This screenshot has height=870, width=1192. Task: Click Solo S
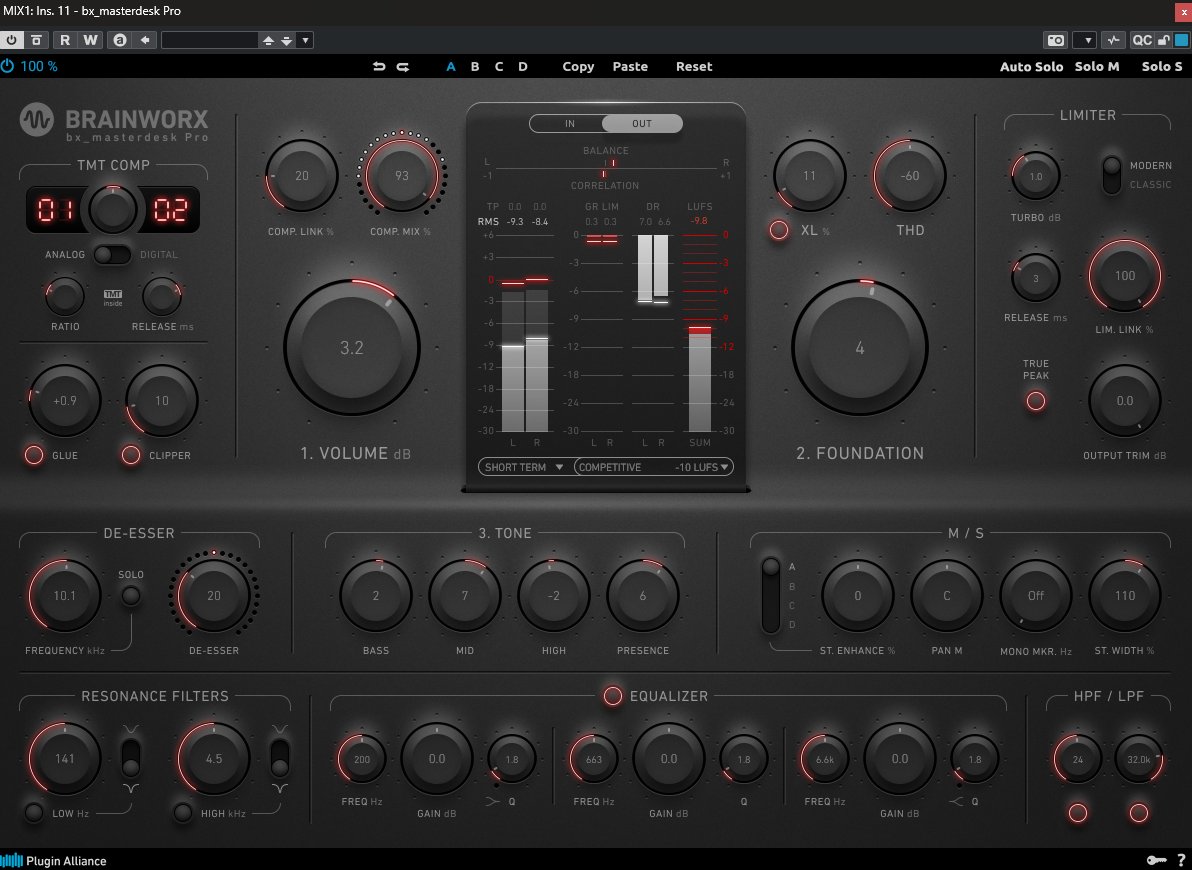coord(1162,67)
